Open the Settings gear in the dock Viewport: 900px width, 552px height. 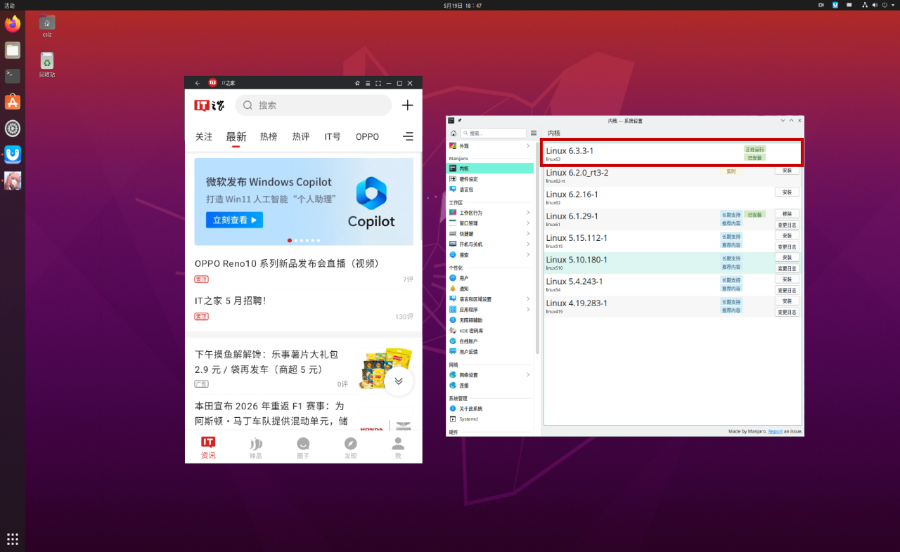[13, 129]
